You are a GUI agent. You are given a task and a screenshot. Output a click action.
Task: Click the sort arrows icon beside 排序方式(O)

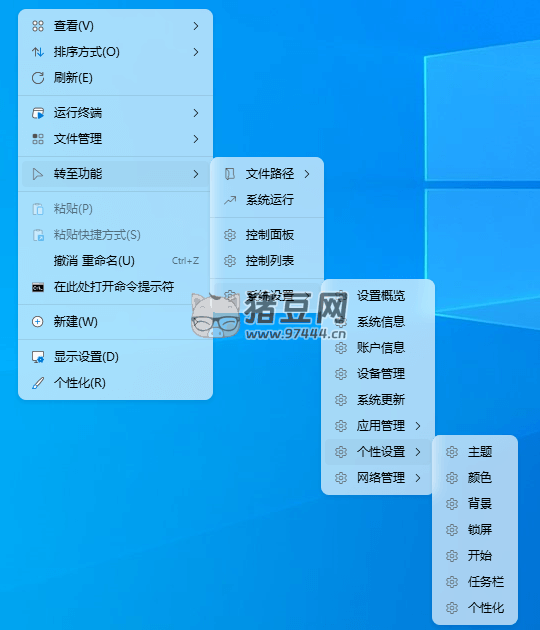(x=38, y=52)
